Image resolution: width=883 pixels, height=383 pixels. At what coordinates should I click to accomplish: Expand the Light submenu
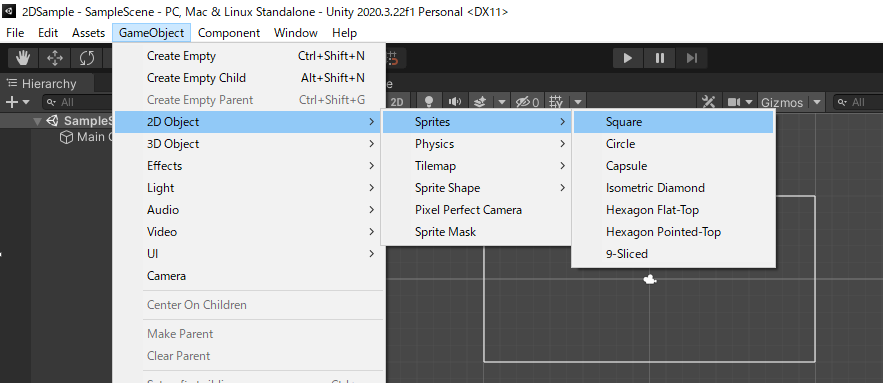pyautogui.click(x=249, y=188)
